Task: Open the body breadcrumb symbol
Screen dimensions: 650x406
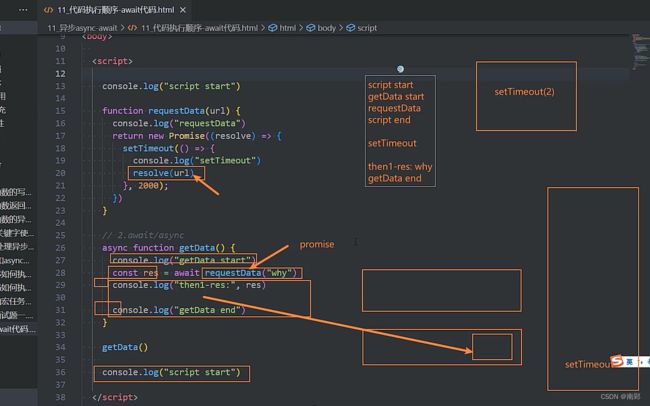Action: point(326,28)
